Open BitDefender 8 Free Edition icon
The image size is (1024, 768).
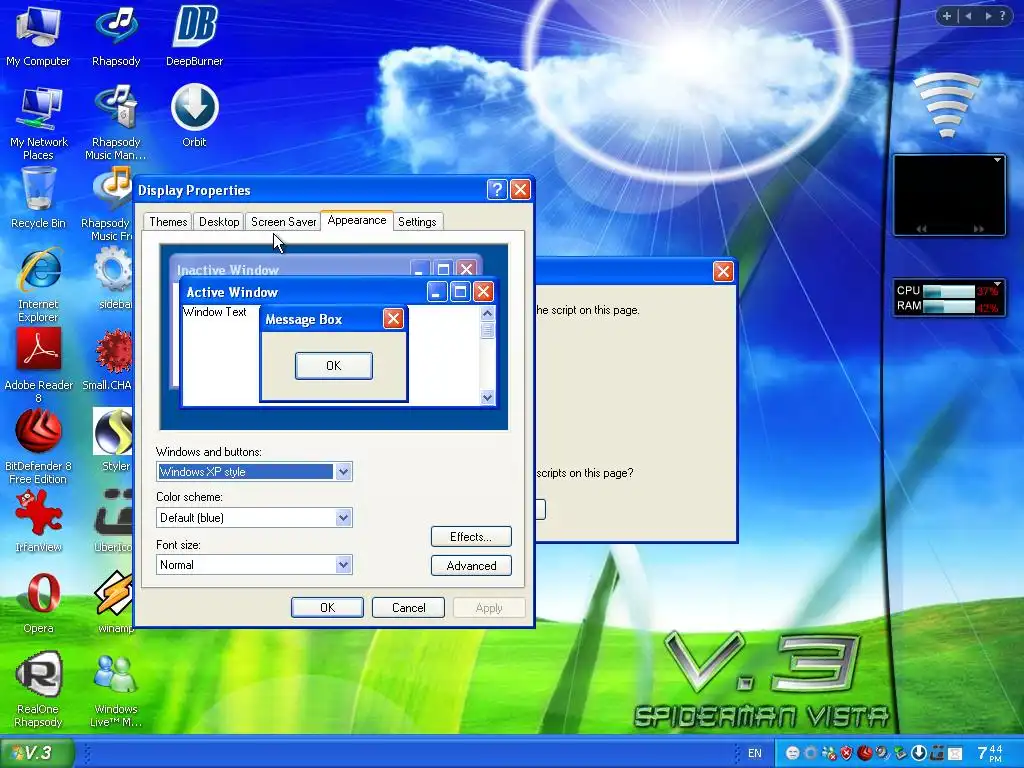38,447
